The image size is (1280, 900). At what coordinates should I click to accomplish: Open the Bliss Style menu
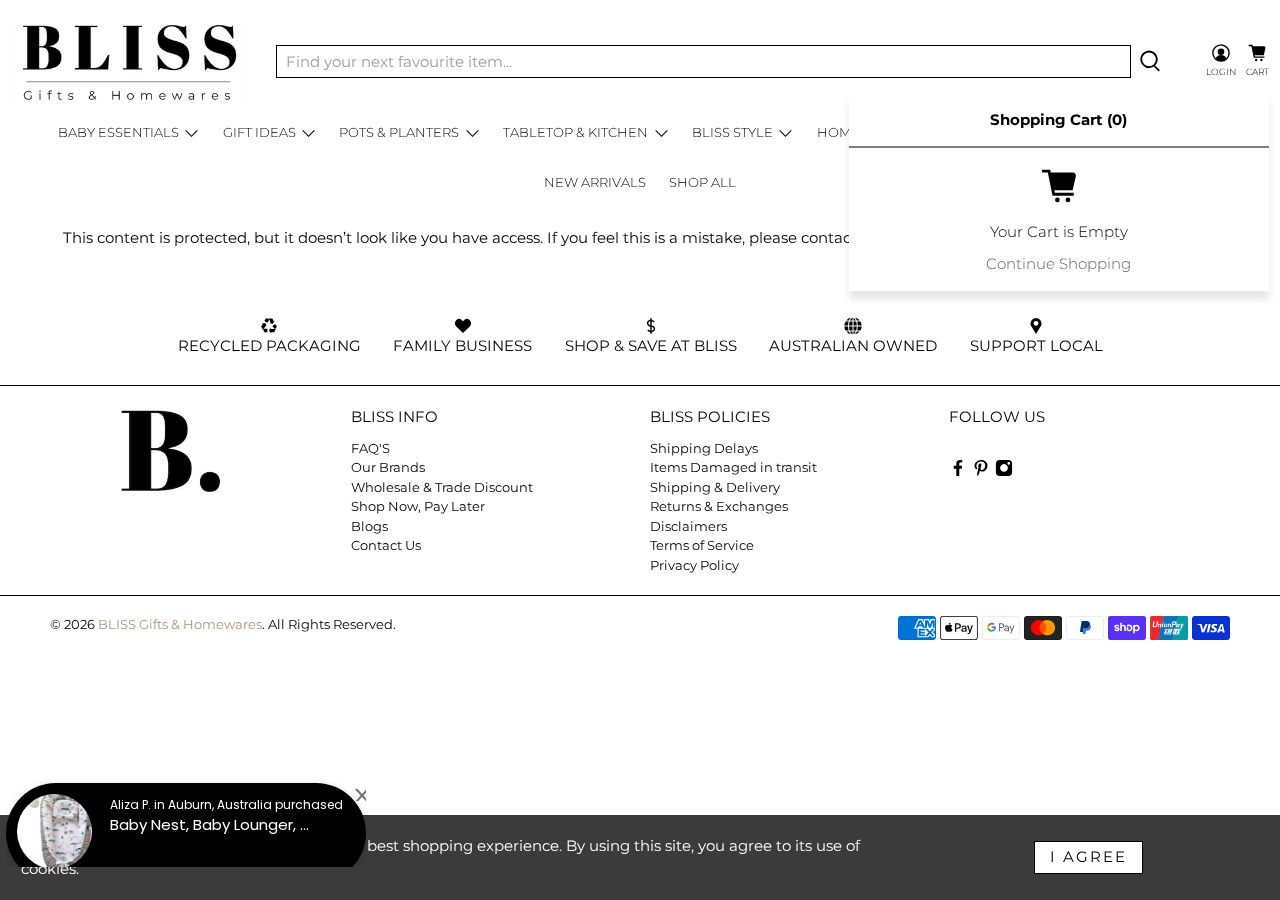pos(732,133)
